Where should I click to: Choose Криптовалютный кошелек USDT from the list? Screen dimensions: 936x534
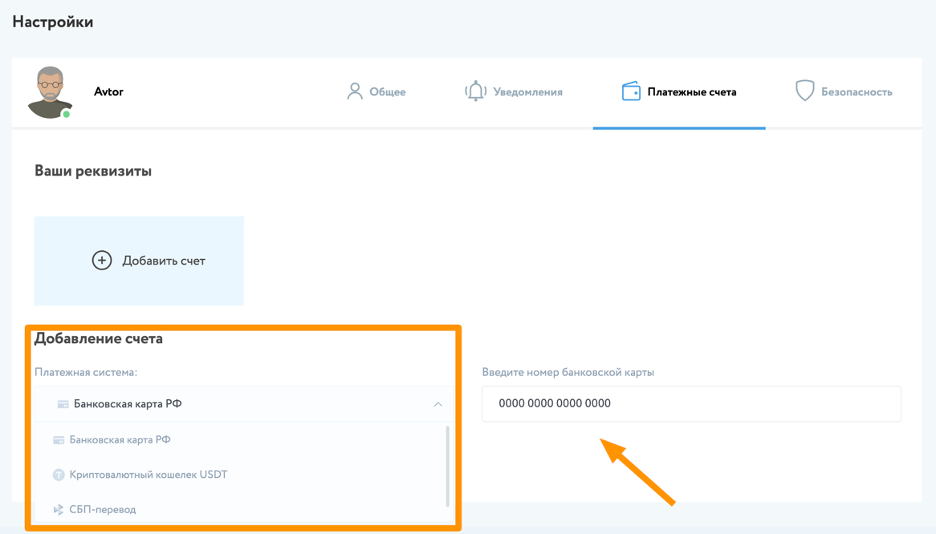pos(148,475)
